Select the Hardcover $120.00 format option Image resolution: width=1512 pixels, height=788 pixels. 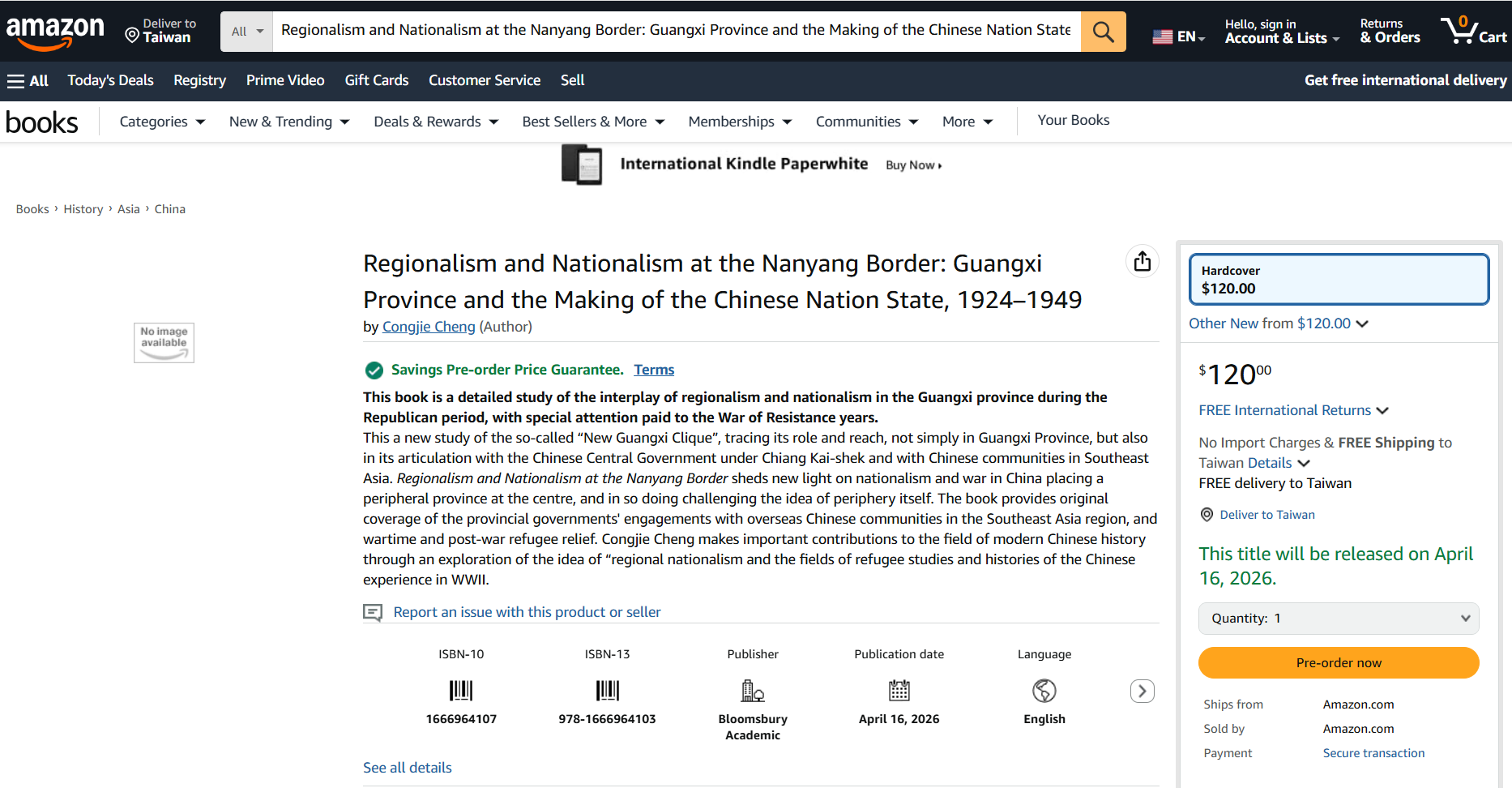coord(1338,280)
